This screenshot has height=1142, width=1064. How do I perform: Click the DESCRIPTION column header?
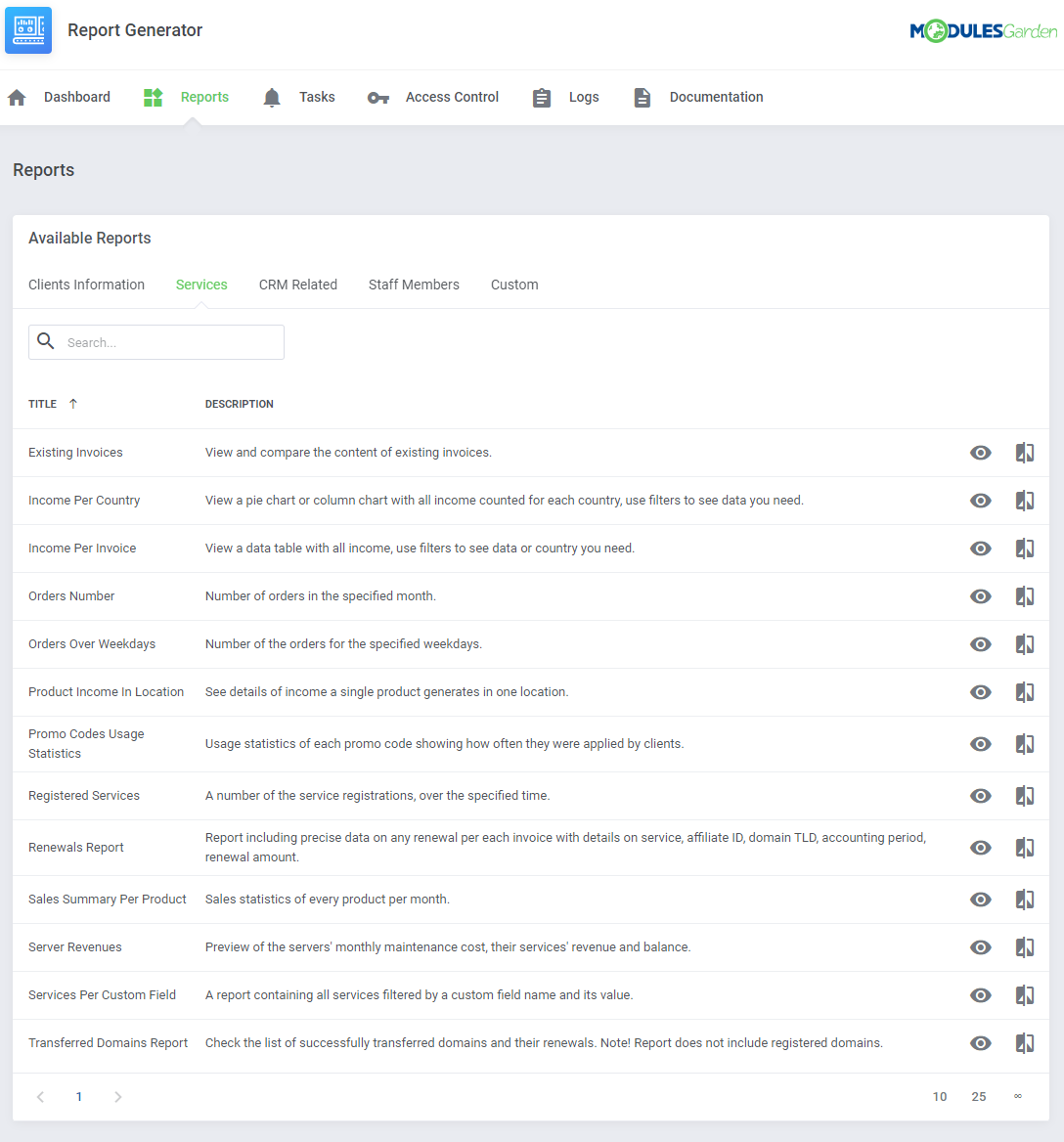point(240,404)
